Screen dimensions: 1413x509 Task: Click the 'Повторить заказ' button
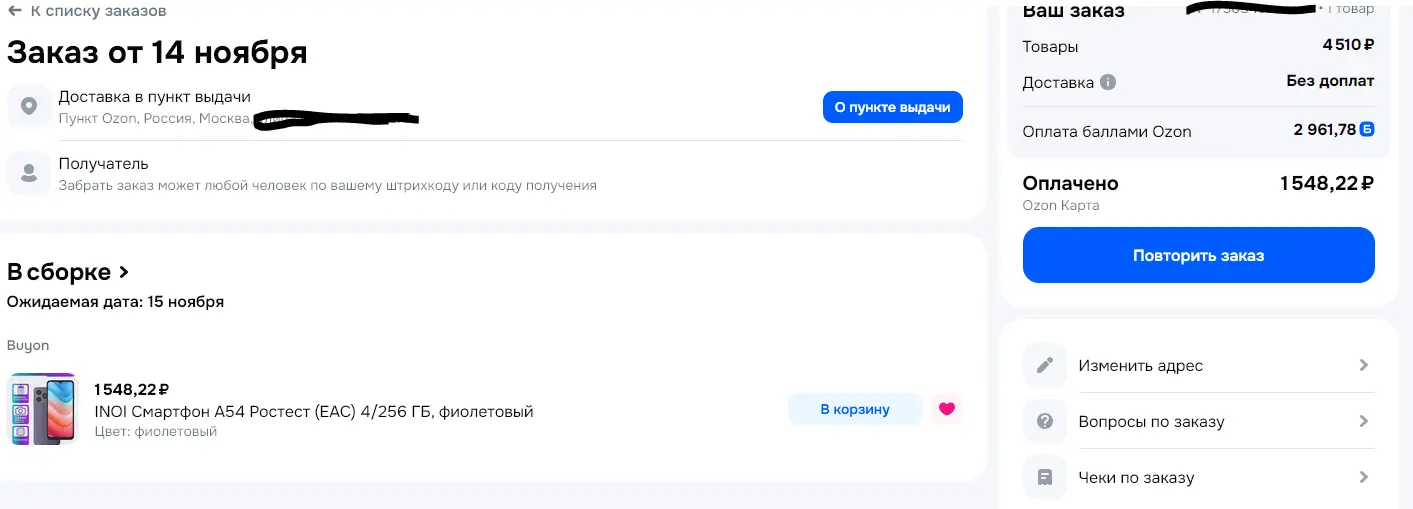tap(1198, 255)
